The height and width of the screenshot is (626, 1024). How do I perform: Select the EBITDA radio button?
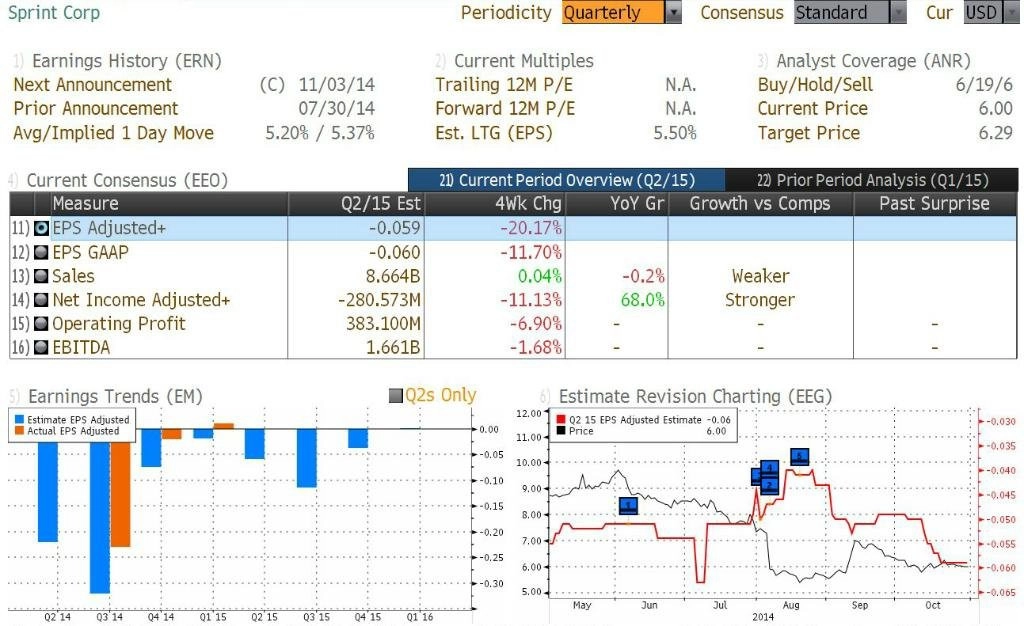[x=41, y=347]
